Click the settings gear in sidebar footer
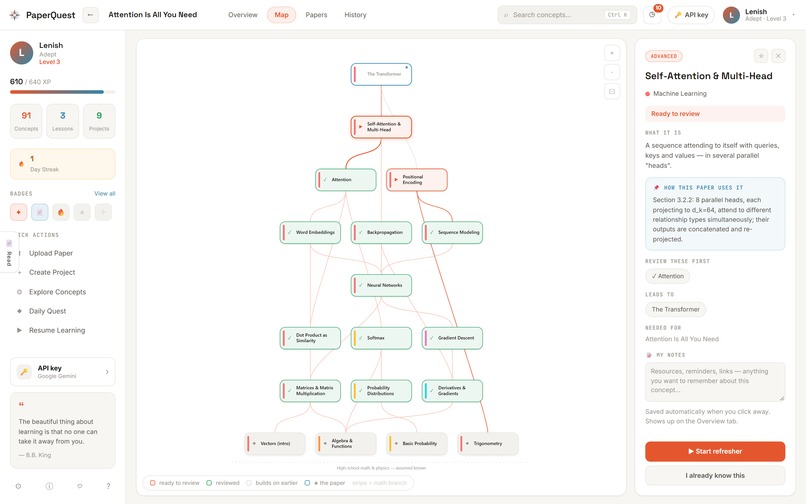The image size is (806, 504). (x=19, y=486)
